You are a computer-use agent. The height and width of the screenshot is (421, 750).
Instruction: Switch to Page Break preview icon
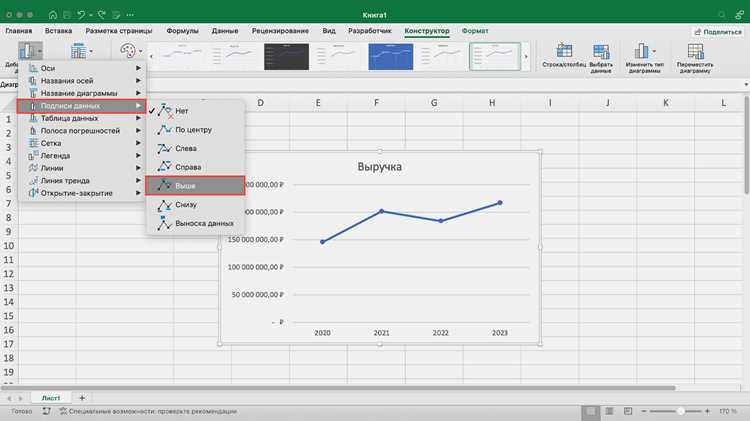point(628,411)
